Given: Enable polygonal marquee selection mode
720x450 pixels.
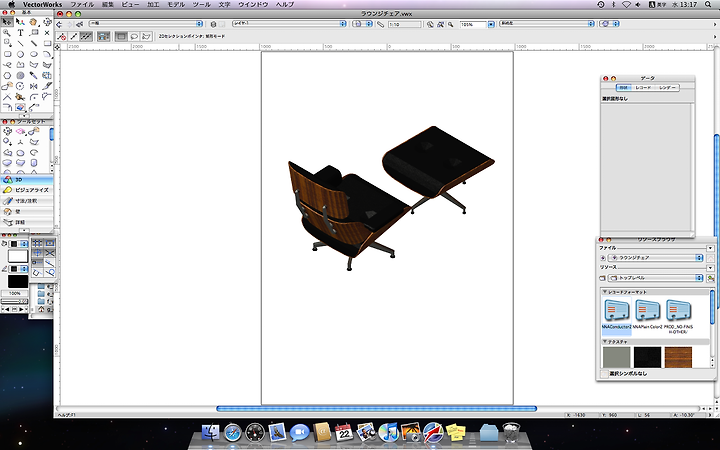Looking at the screenshot, I should pyautogui.click(x=146, y=36).
